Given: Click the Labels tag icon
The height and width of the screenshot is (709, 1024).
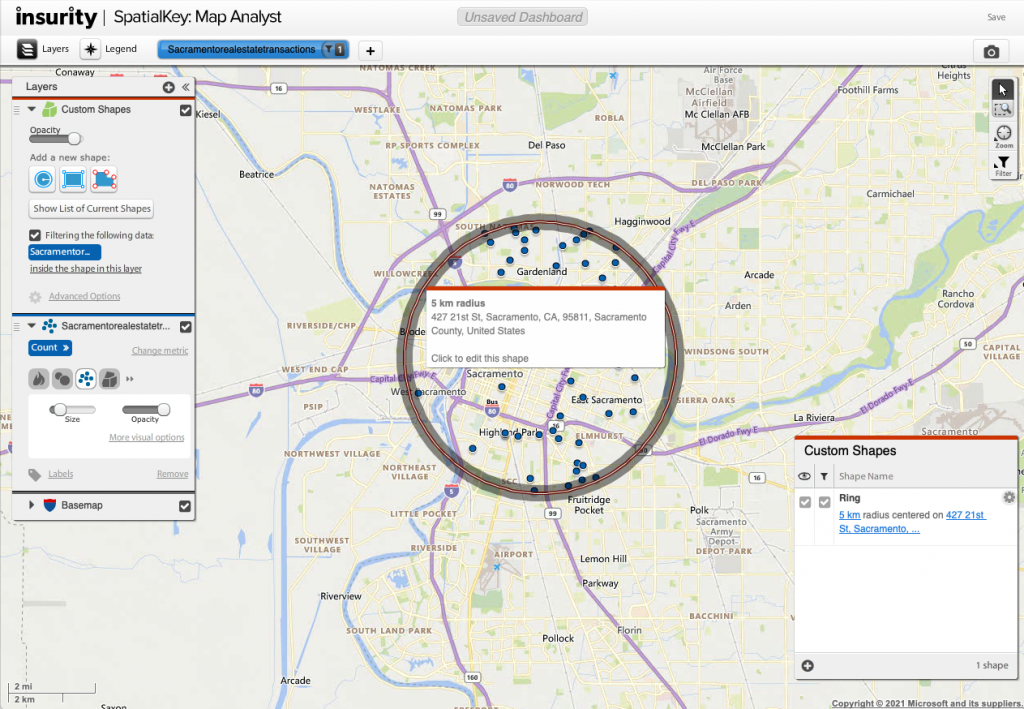Looking at the screenshot, I should (x=35, y=475).
